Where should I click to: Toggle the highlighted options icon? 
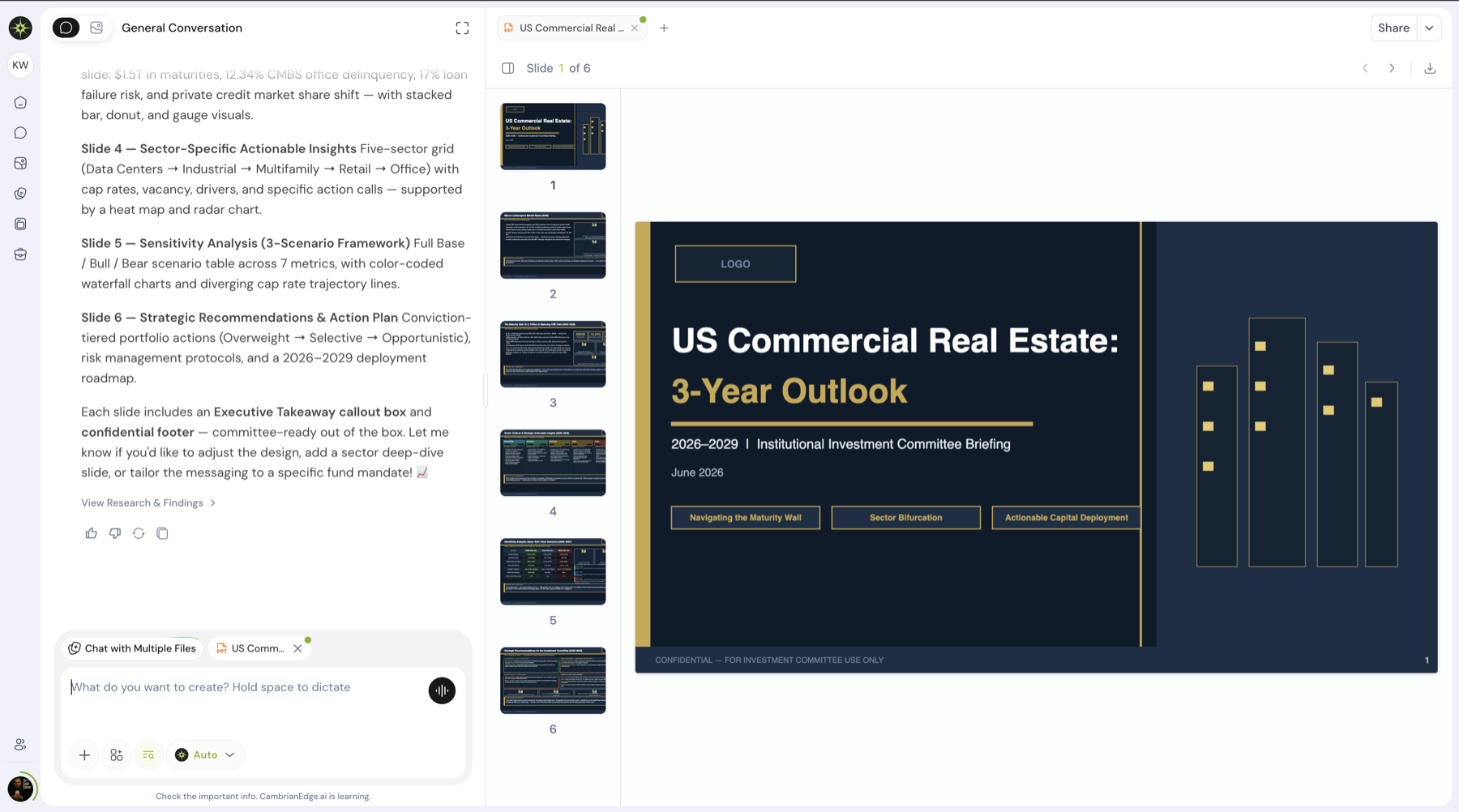point(148,755)
